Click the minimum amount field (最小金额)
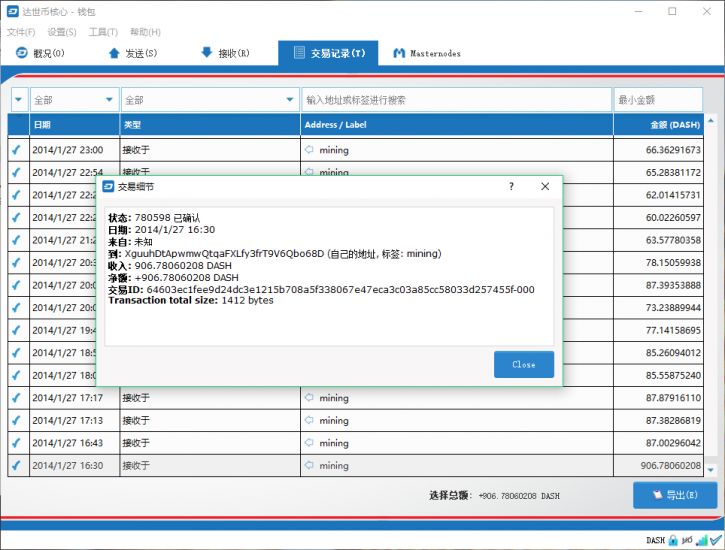The height and width of the screenshot is (550, 725). (658, 99)
